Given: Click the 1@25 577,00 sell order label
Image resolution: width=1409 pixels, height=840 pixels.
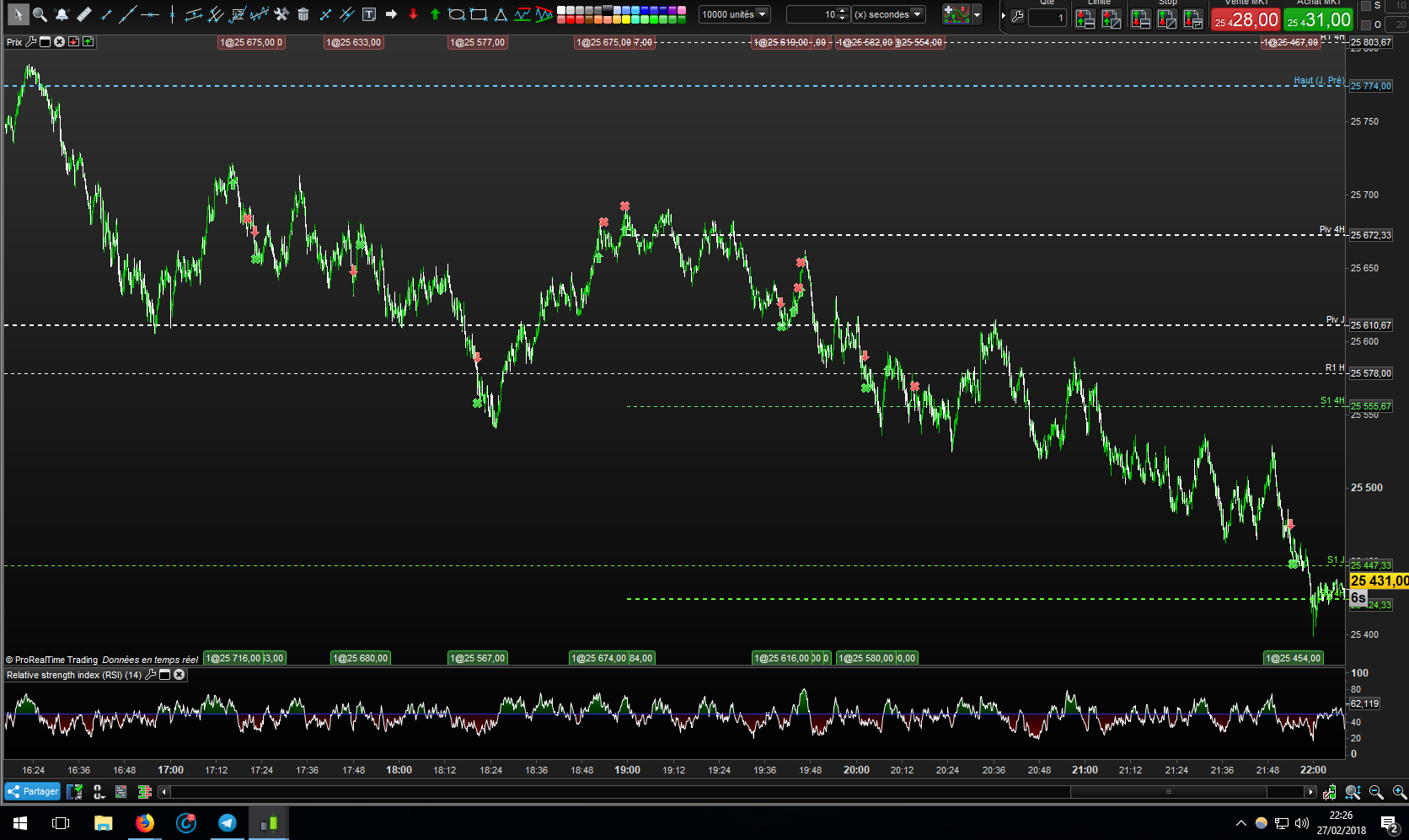Looking at the screenshot, I should (x=478, y=42).
